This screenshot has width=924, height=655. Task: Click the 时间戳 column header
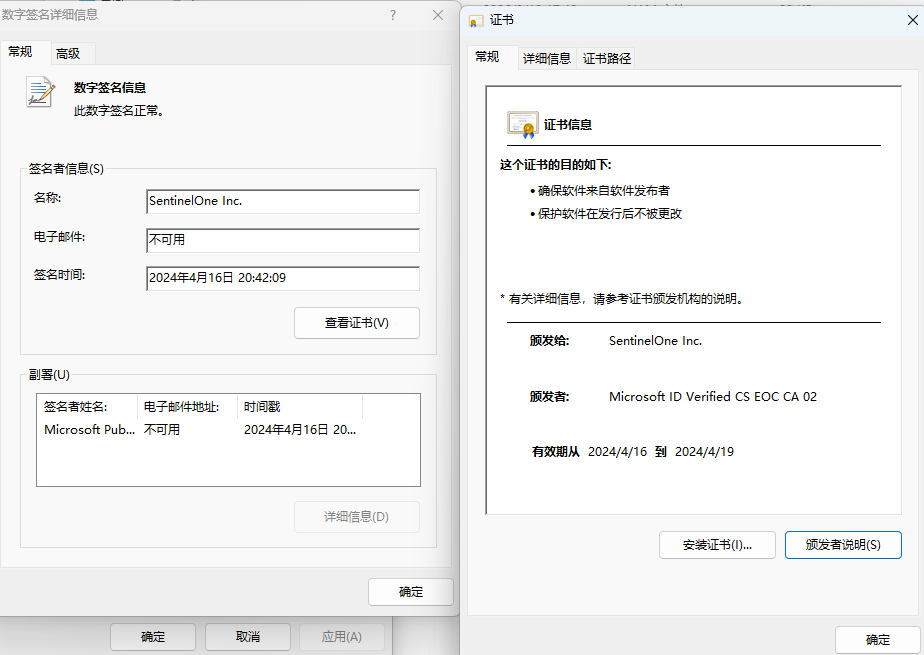point(299,406)
